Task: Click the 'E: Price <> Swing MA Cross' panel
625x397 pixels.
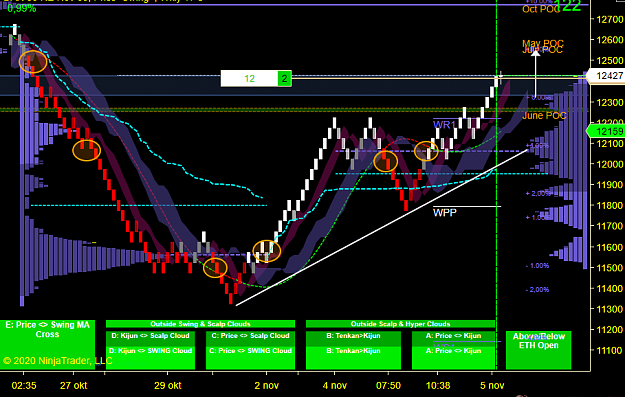Action: [47, 344]
